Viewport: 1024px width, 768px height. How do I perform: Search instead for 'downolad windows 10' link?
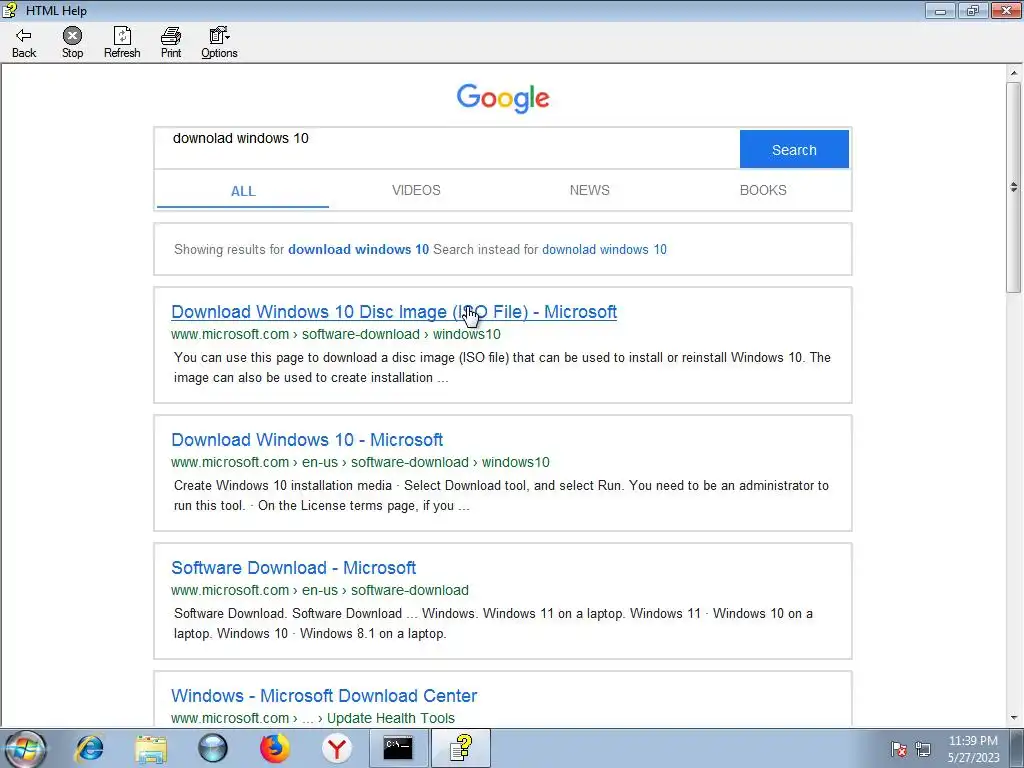pyautogui.click(x=604, y=249)
